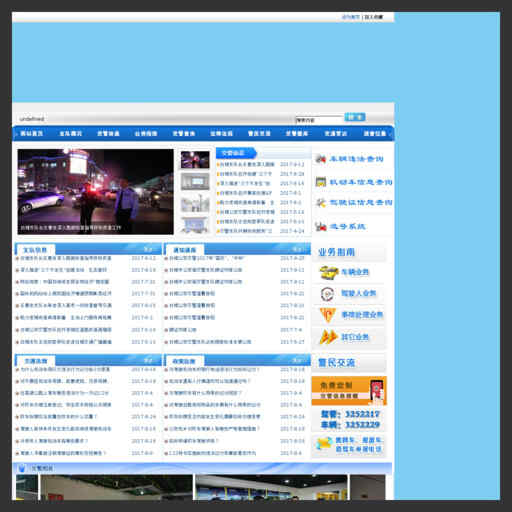Click 设为首页 in the top bar
512x512 pixels.
coord(351,17)
